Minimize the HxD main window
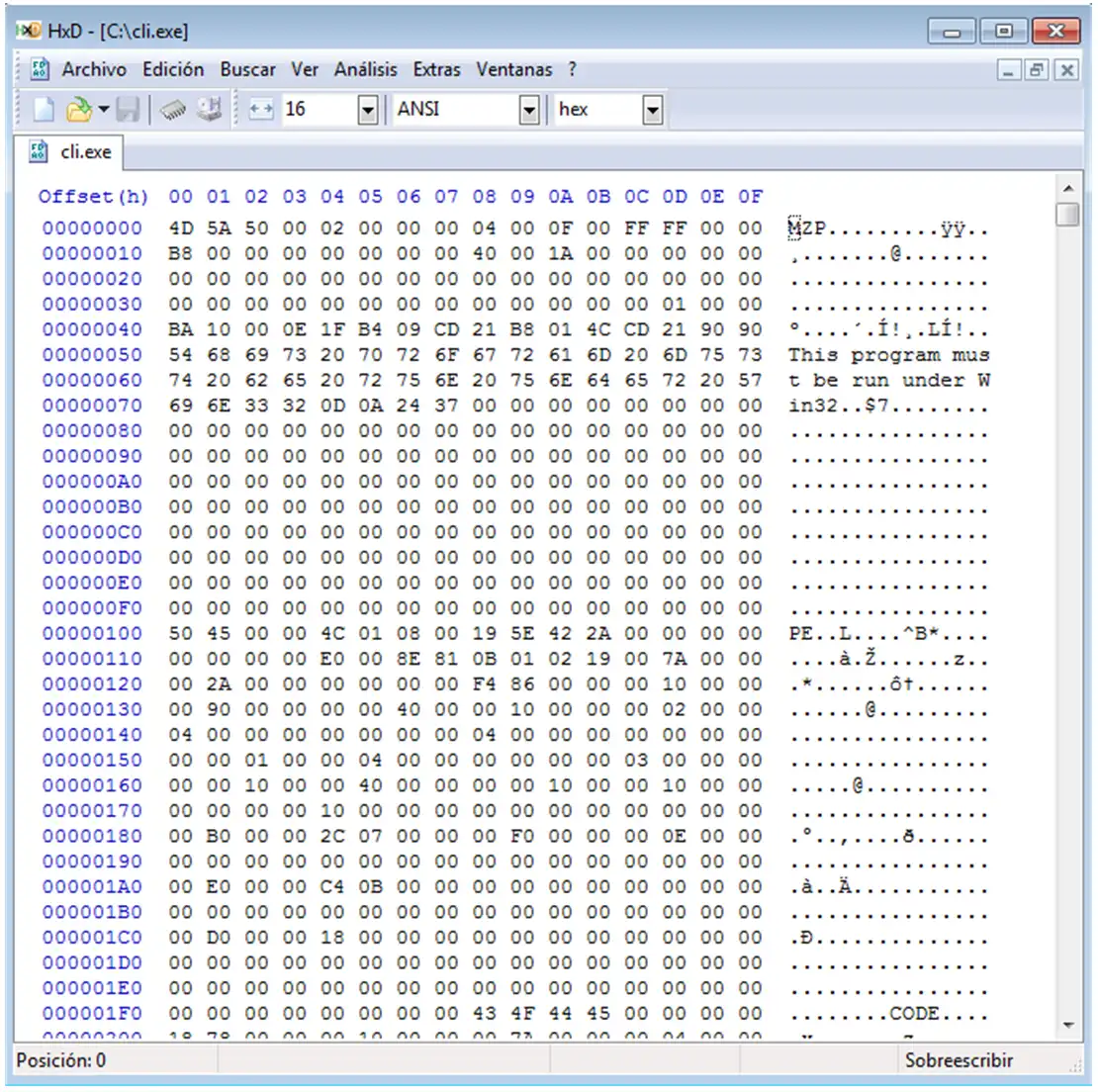This screenshot has height=1092, width=1098. [951, 32]
